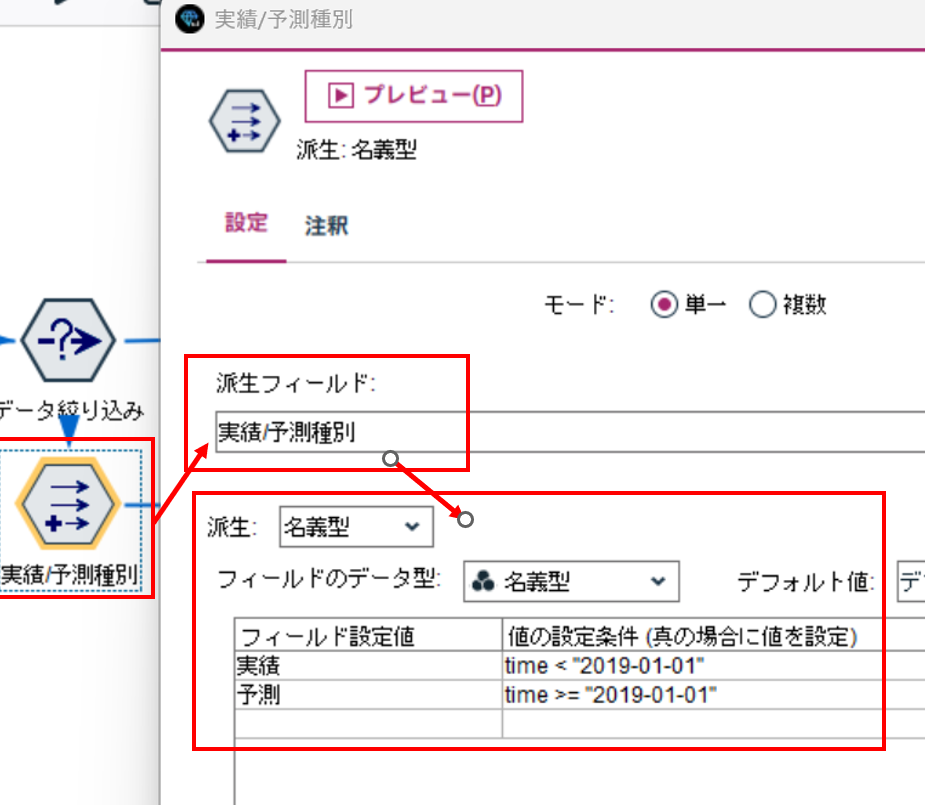Click the 予測 cell in field value table
The image size is (925, 805).
[368, 695]
